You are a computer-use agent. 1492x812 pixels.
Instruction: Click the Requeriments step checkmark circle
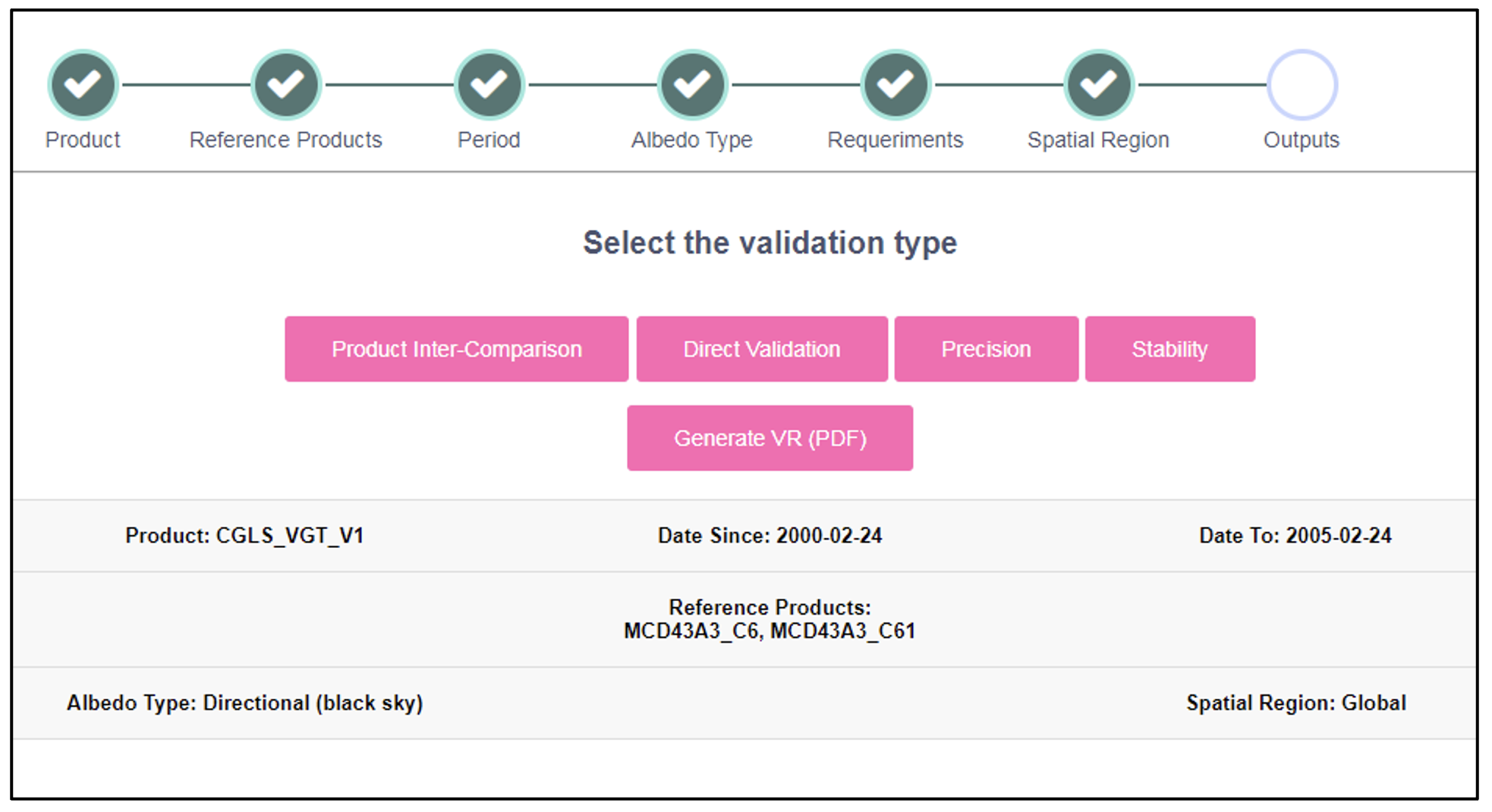(896, 85)
